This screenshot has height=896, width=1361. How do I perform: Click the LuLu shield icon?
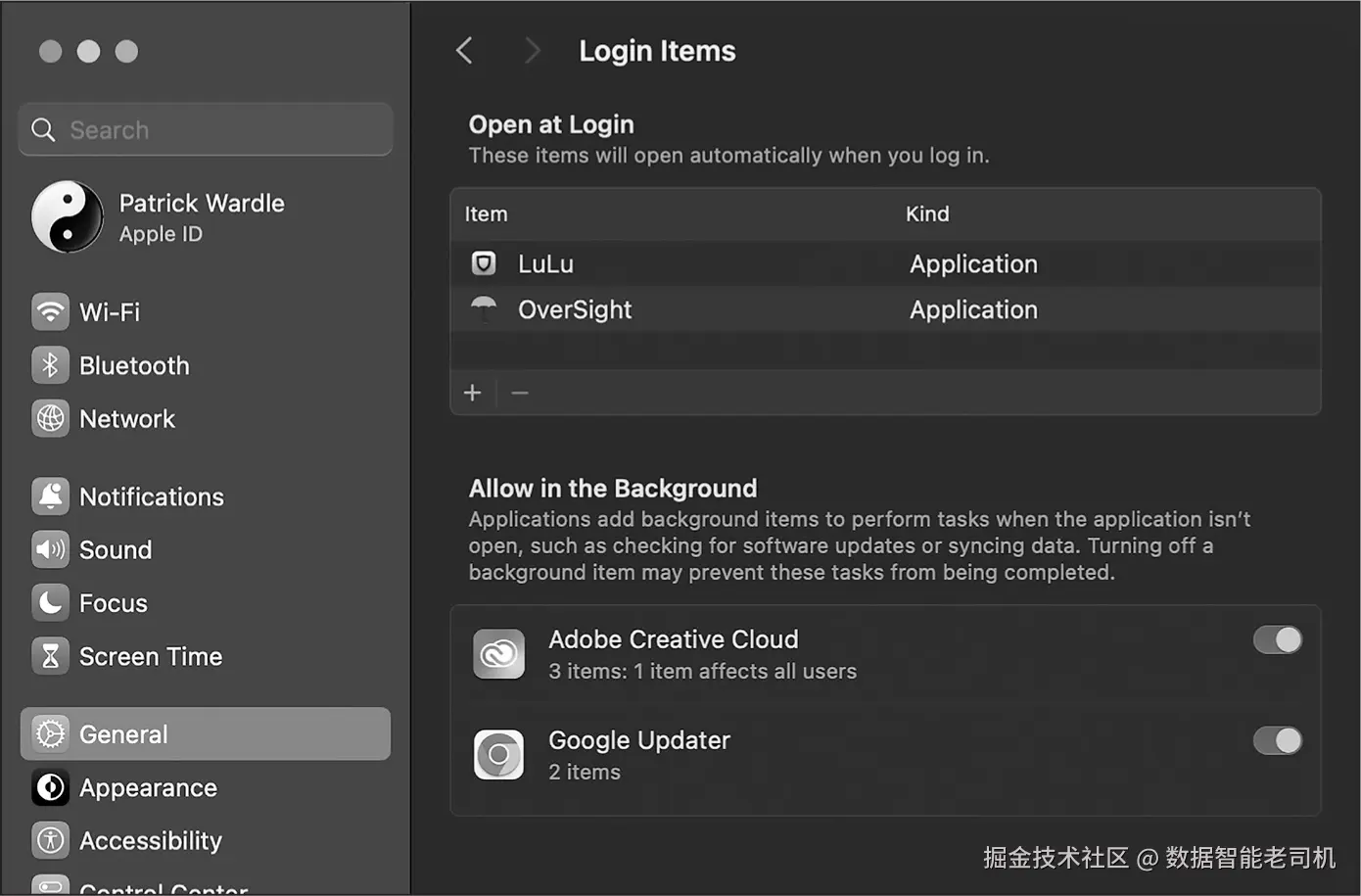pyautogui.click(x=484, y=263)
